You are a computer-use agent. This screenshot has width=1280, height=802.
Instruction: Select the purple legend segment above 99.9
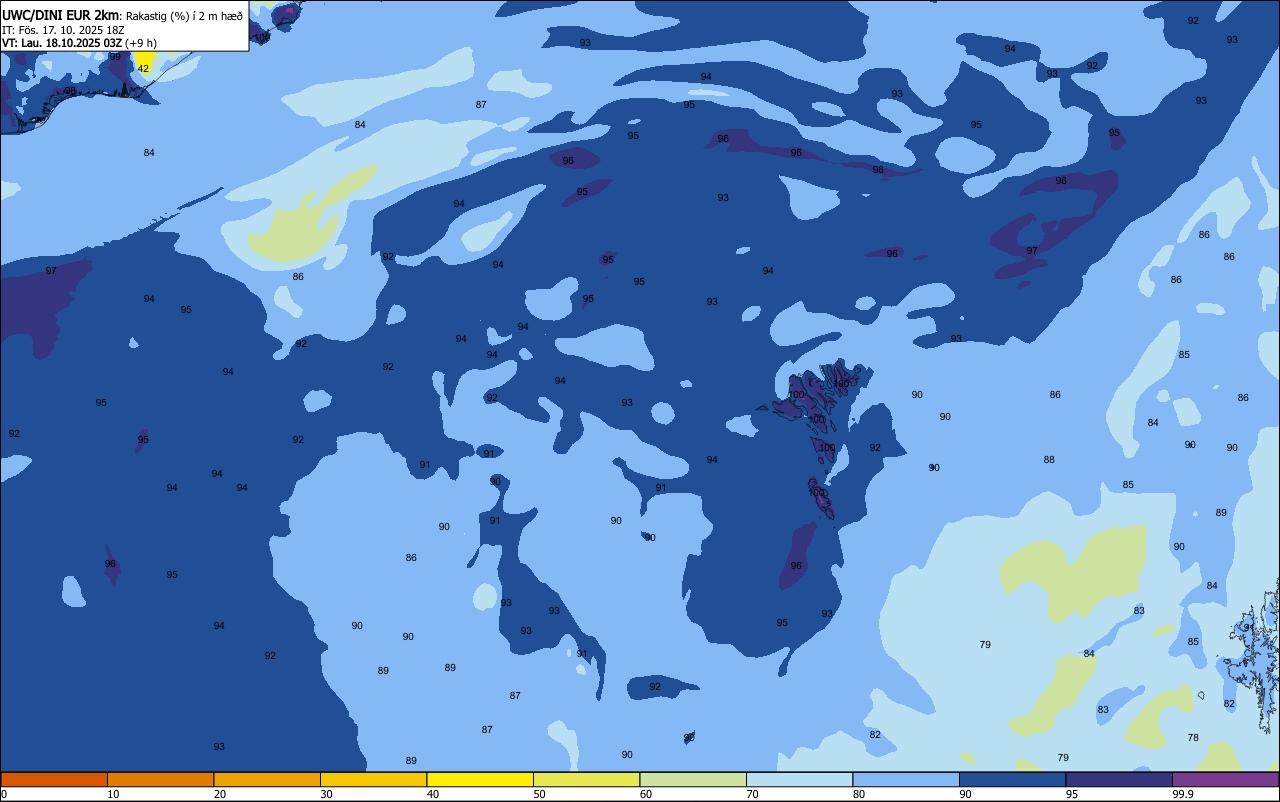[1225, 779]
